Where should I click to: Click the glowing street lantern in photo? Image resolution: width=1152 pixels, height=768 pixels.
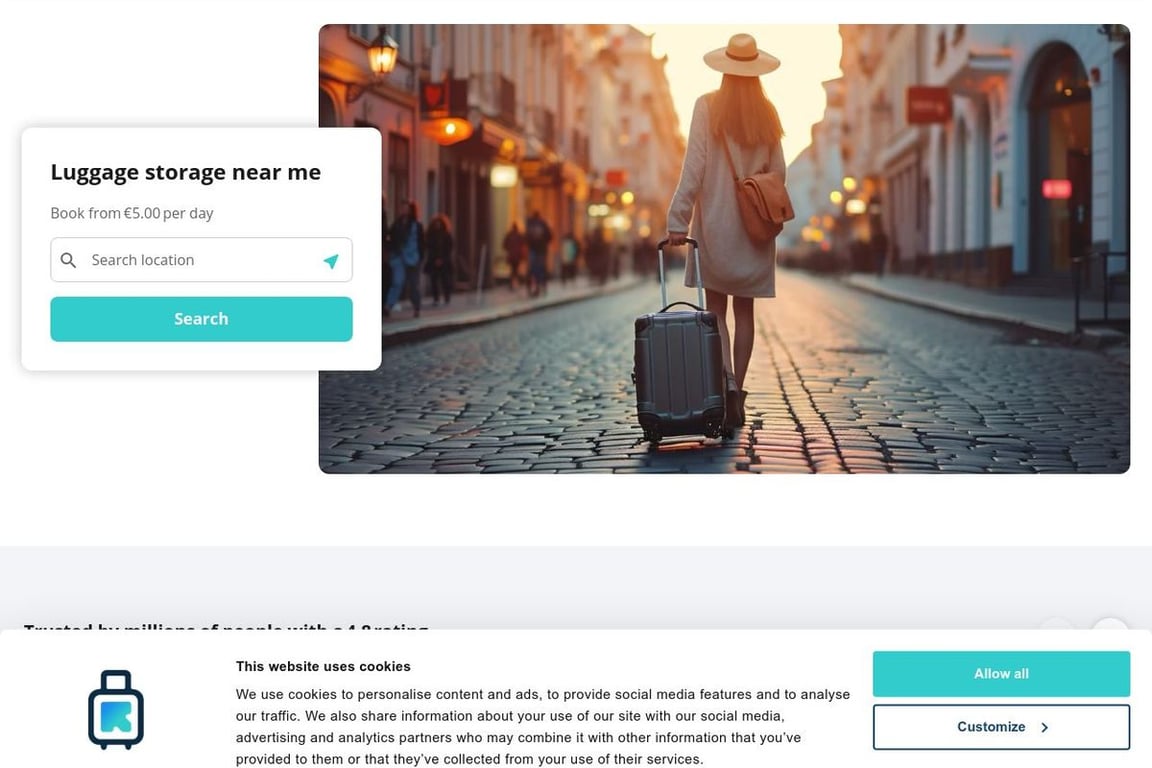point(382,53)
